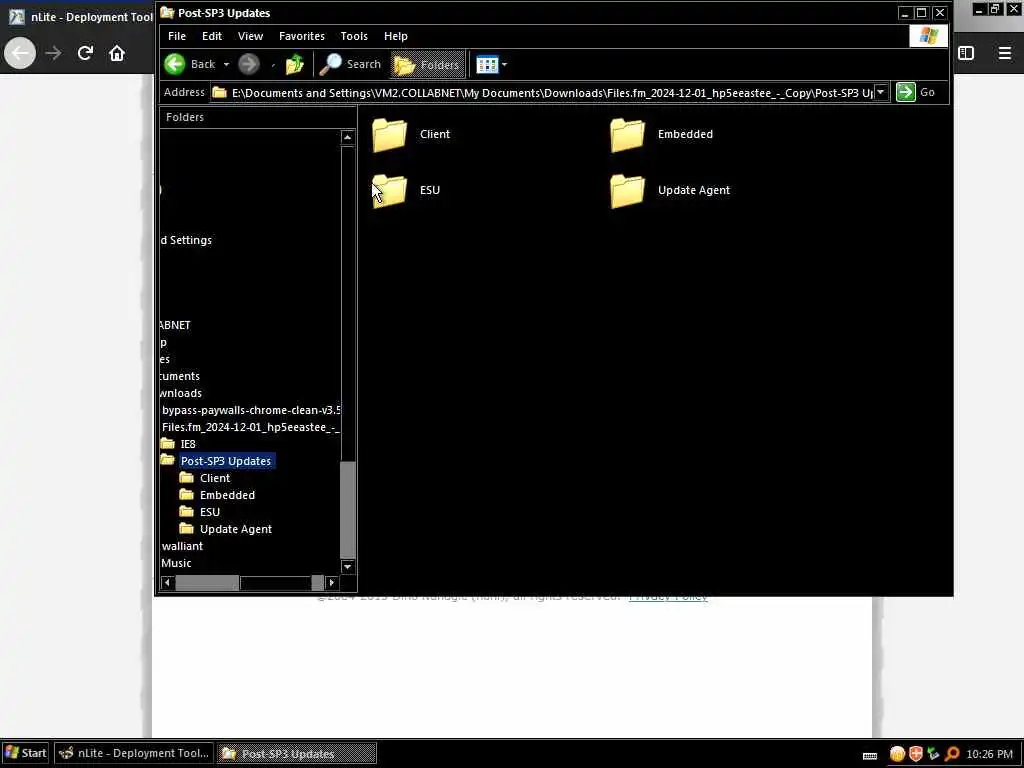Click the red shield tray icon
The image size is (1024, 768).
[x=916, y=754]
